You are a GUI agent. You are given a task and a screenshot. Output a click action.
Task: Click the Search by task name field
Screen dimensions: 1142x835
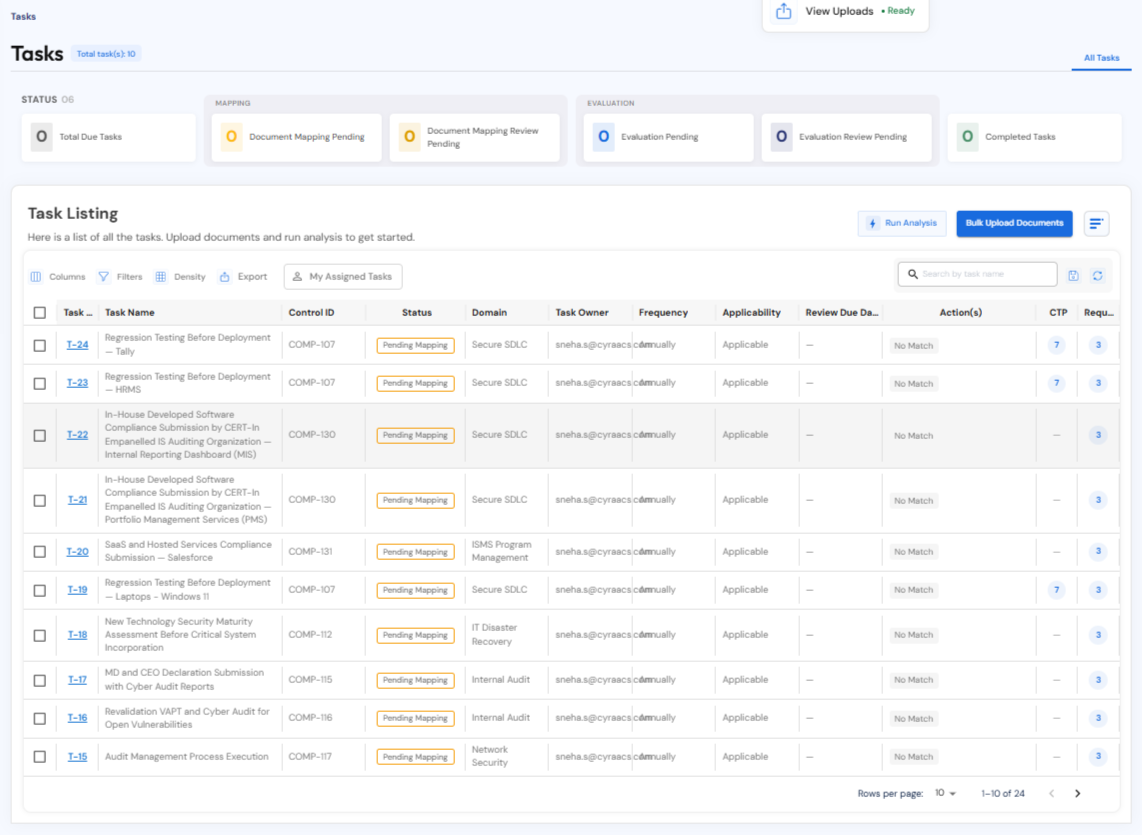click(977, 274)
